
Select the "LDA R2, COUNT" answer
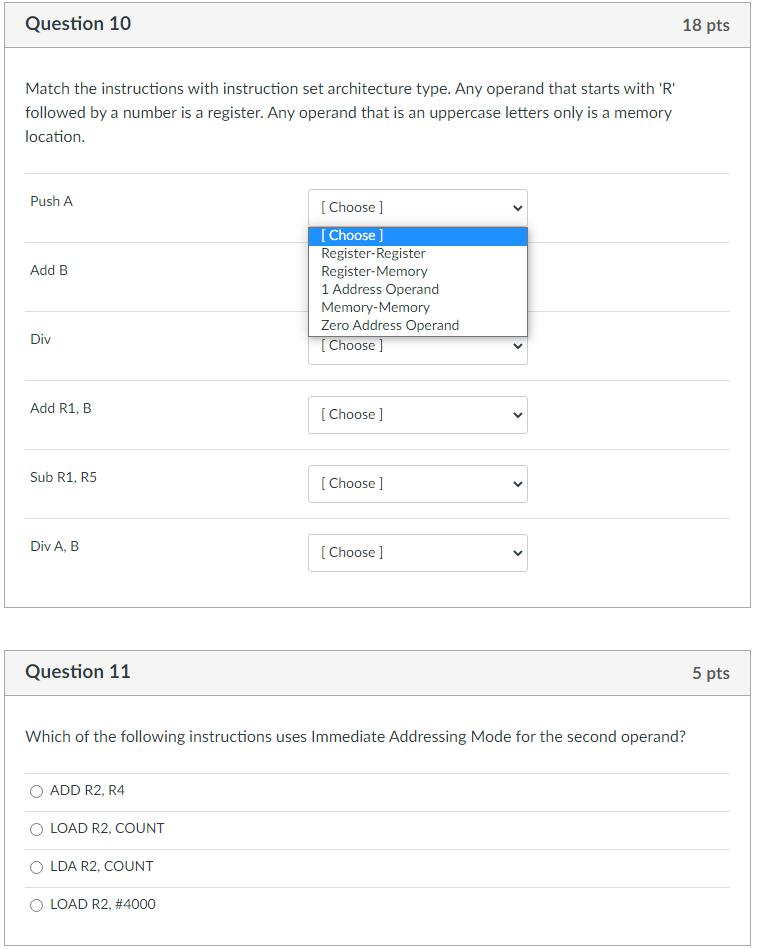pyautogui.click(x=36, y=866)
